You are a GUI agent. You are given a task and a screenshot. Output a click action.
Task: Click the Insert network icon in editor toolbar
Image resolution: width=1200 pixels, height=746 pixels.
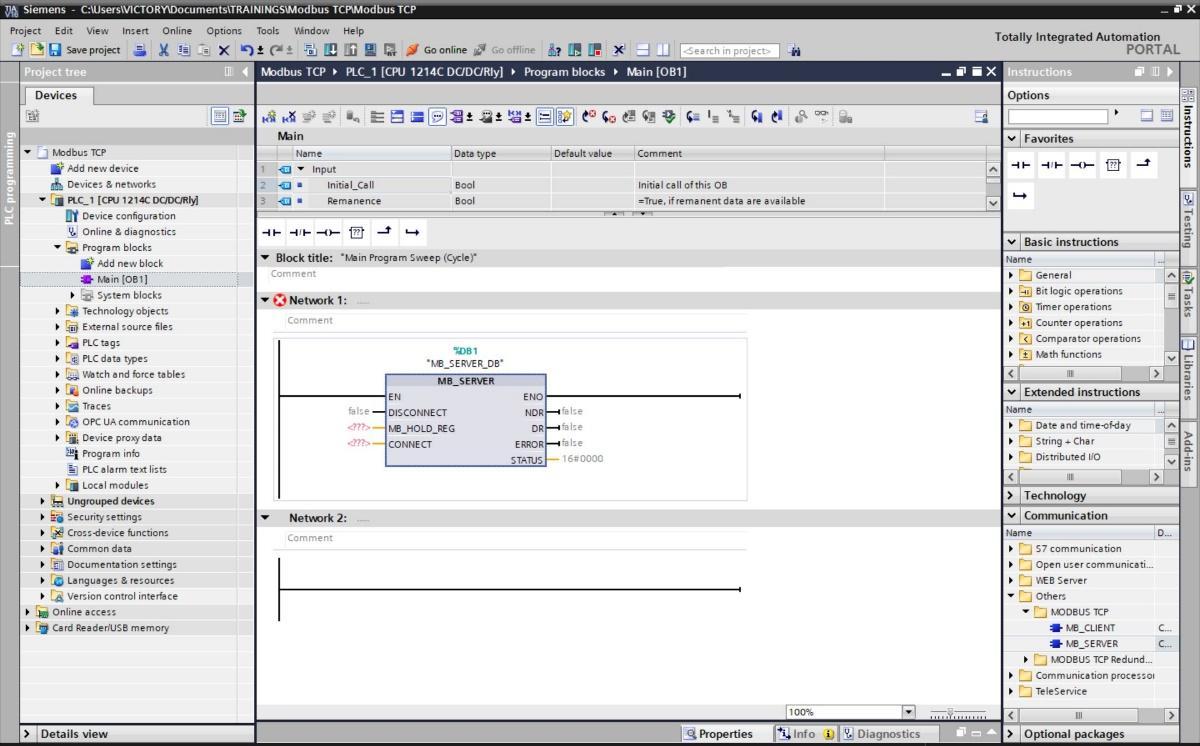coord(268,117)
